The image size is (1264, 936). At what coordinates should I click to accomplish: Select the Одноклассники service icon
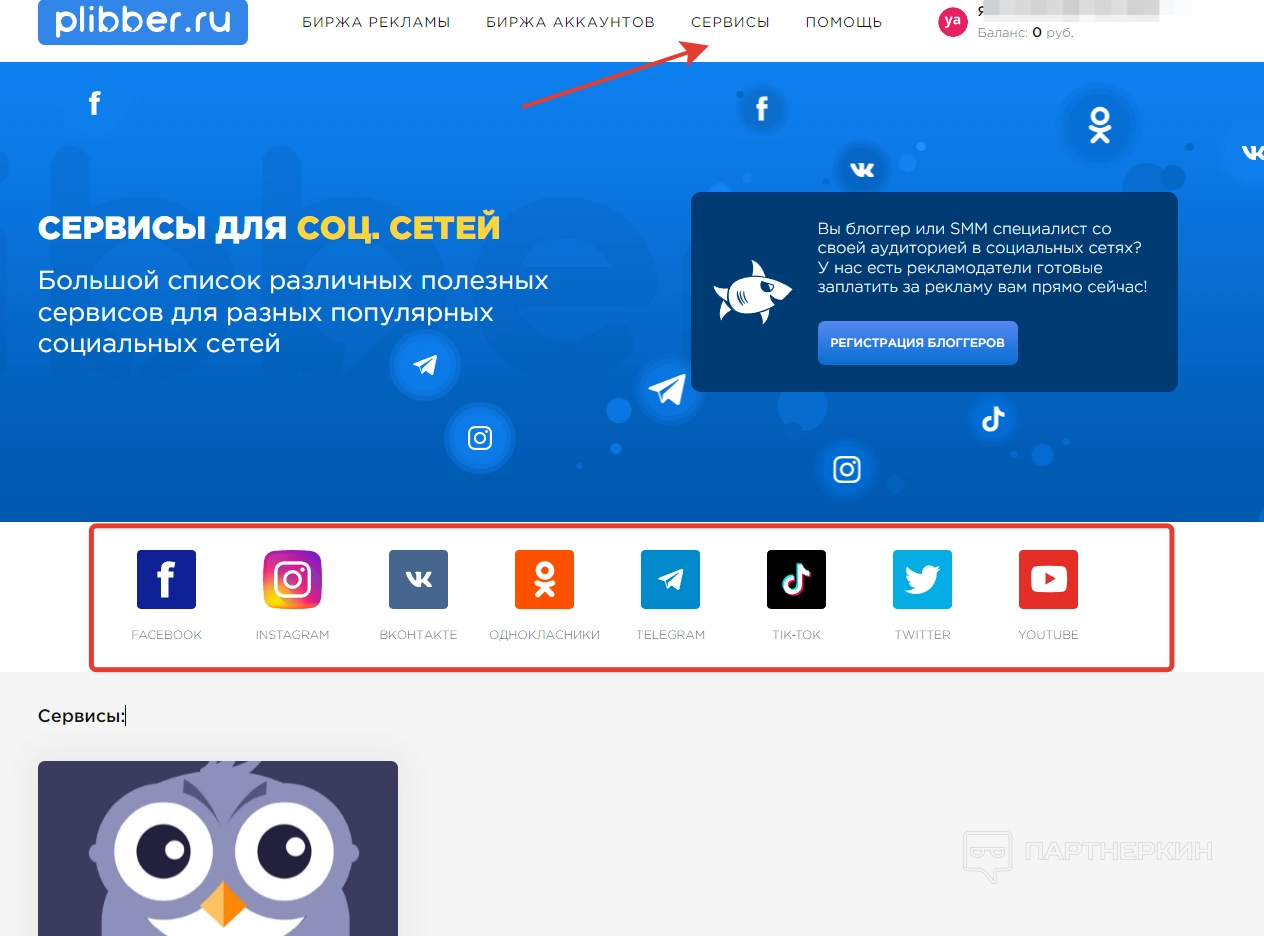tap(544, 579)
